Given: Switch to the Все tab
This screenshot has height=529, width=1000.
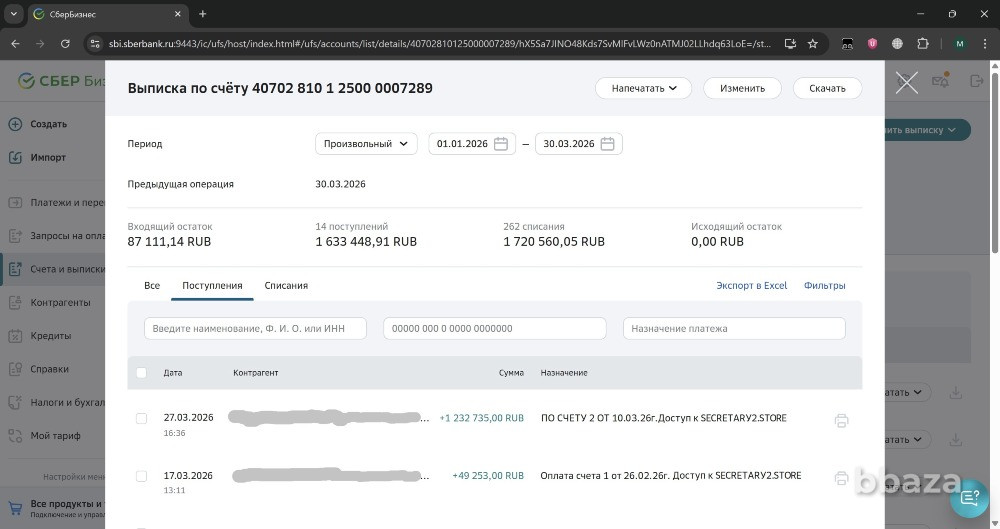Looking at the screenshot, I should pyautogui.click(x=152, y=286).
